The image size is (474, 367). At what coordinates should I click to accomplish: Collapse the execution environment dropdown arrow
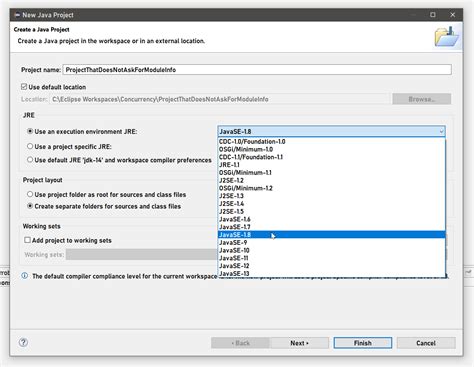pos(441,131)
